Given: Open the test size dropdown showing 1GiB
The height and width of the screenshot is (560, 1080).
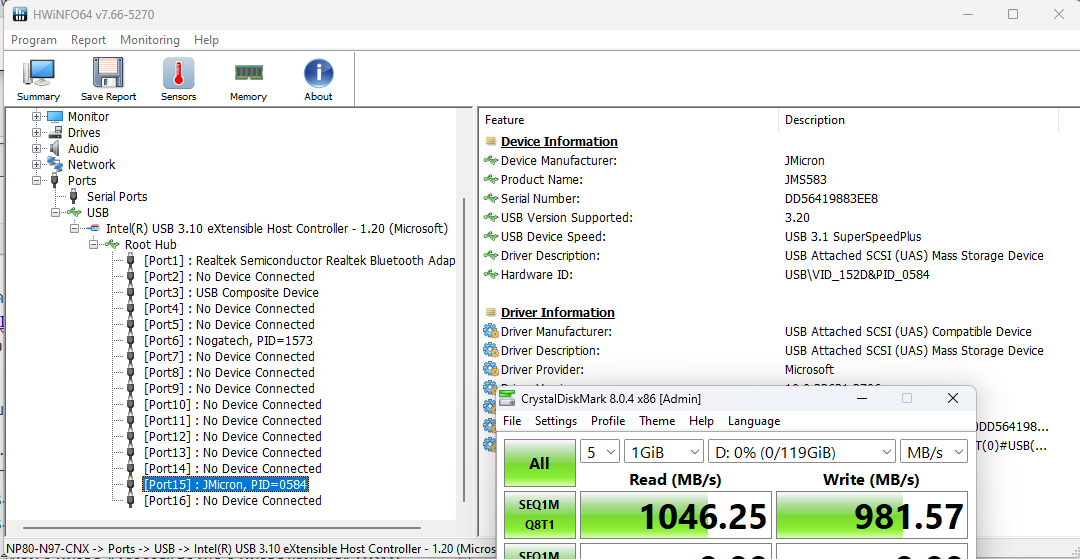Looking at the screenshot, I should [x=664, y=452].
